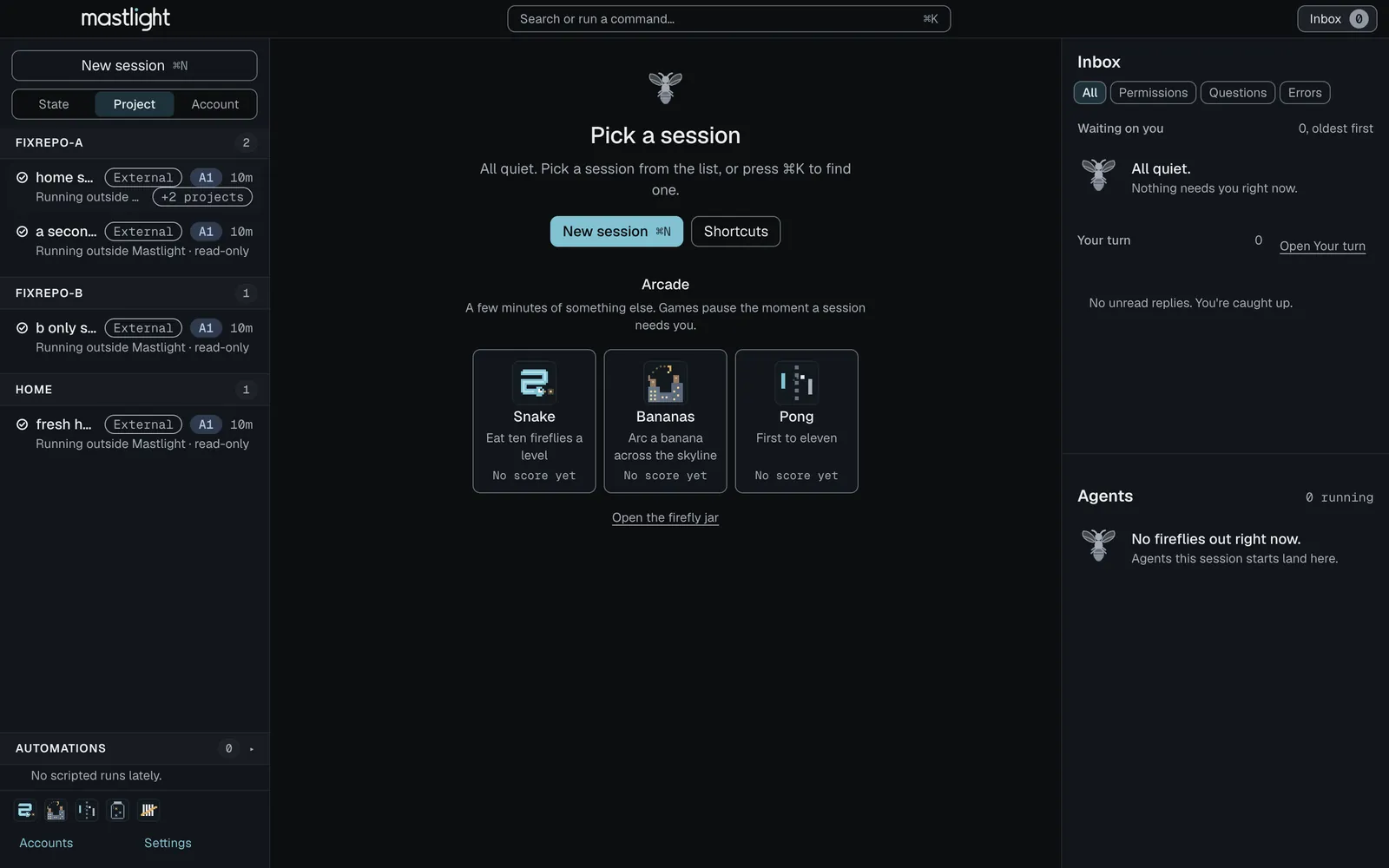Open the Settings link
Viewport: 1389px width, 868px height.
(168, 843)
